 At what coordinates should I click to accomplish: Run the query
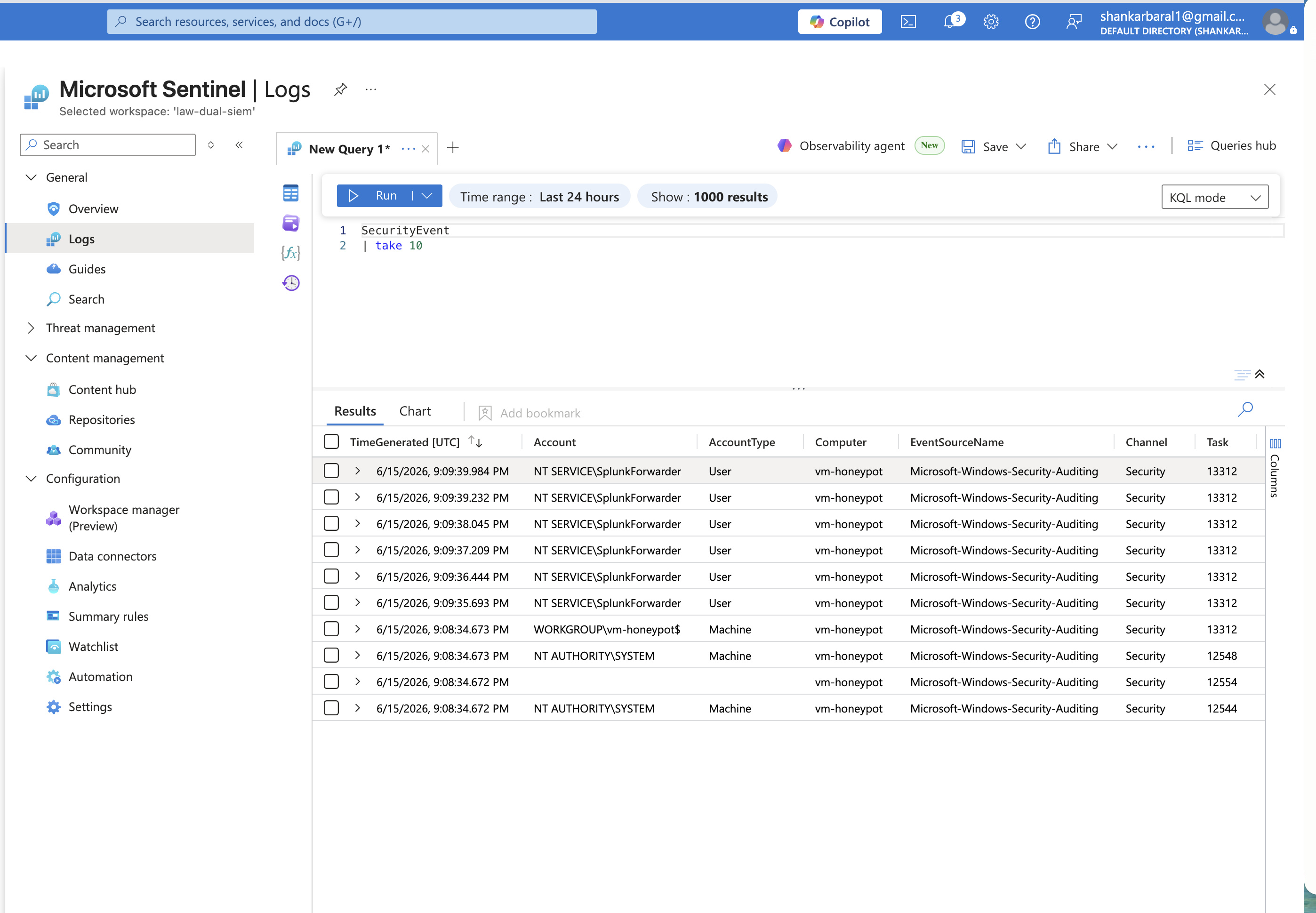(374, 196)
